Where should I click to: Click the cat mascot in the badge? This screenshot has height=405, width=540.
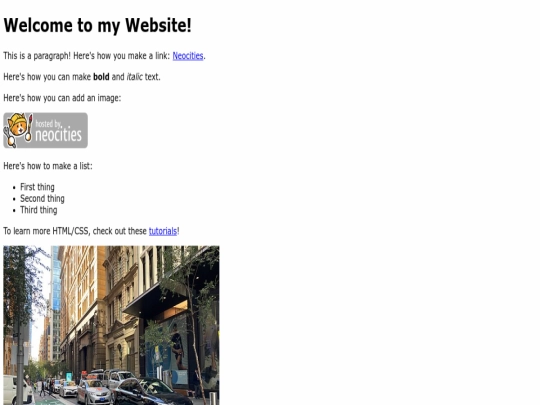coord(18,129)
